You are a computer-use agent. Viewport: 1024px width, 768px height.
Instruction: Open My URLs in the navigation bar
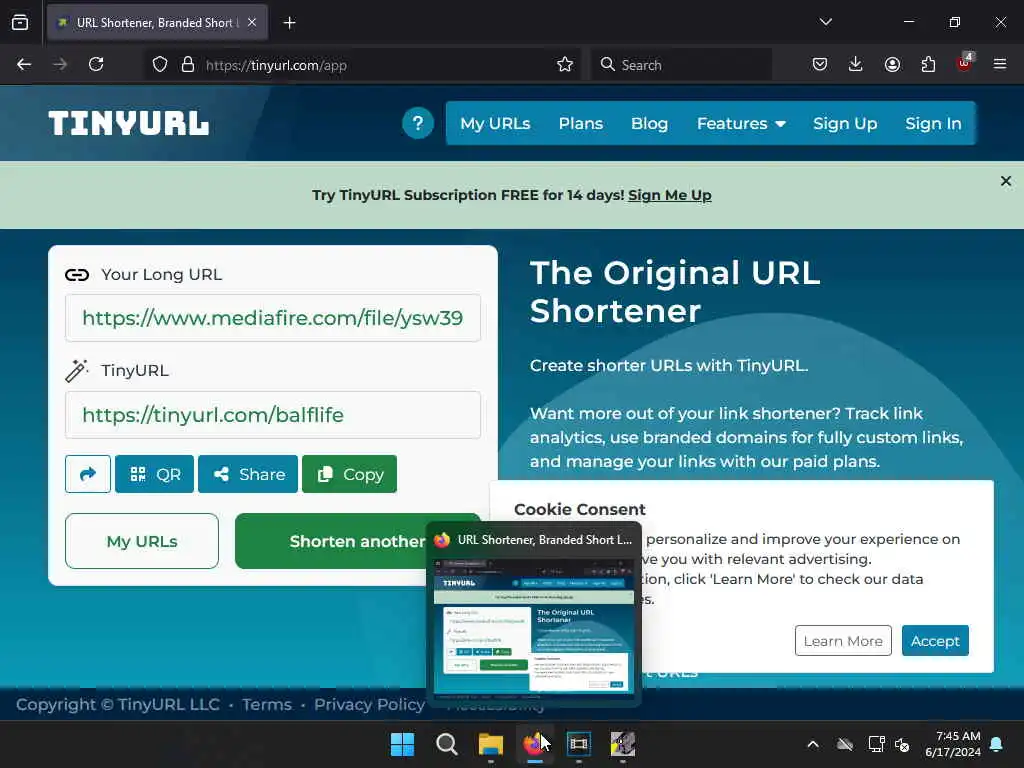pyautogui.click(x=495, y=123)
